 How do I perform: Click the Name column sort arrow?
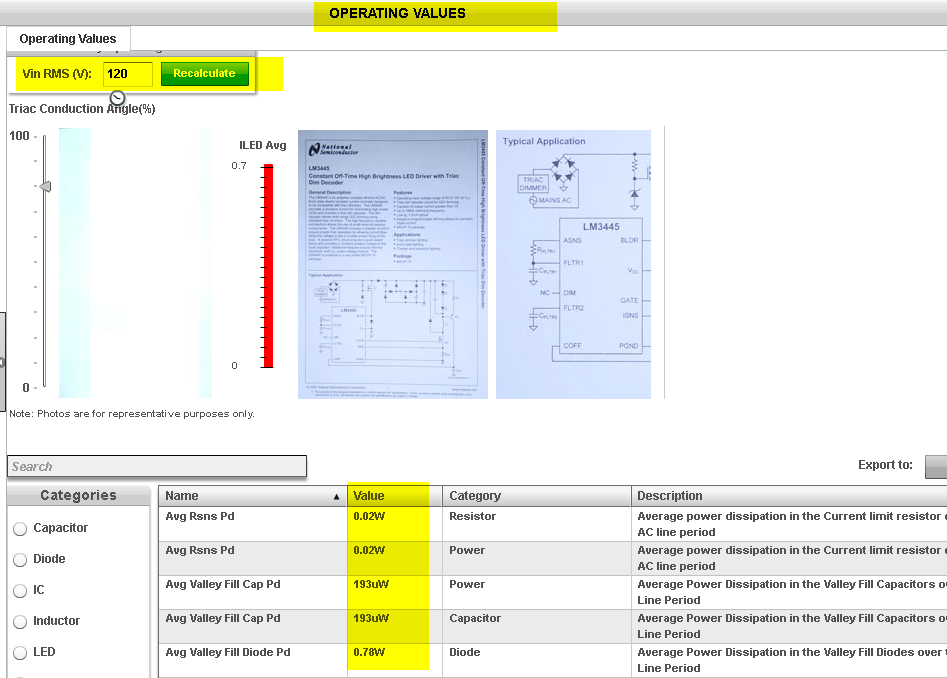[x=336, y=496]
